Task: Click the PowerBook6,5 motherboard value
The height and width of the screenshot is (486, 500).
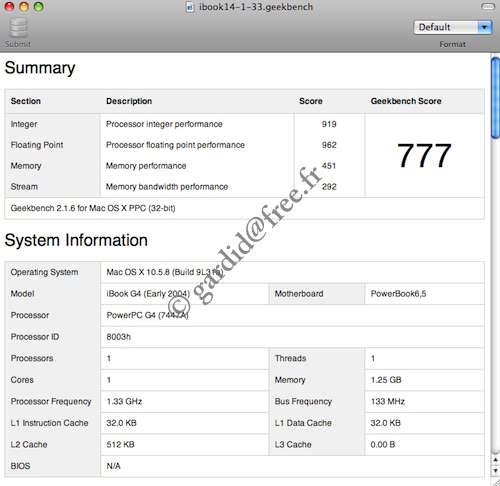Action: pos(398,294)
